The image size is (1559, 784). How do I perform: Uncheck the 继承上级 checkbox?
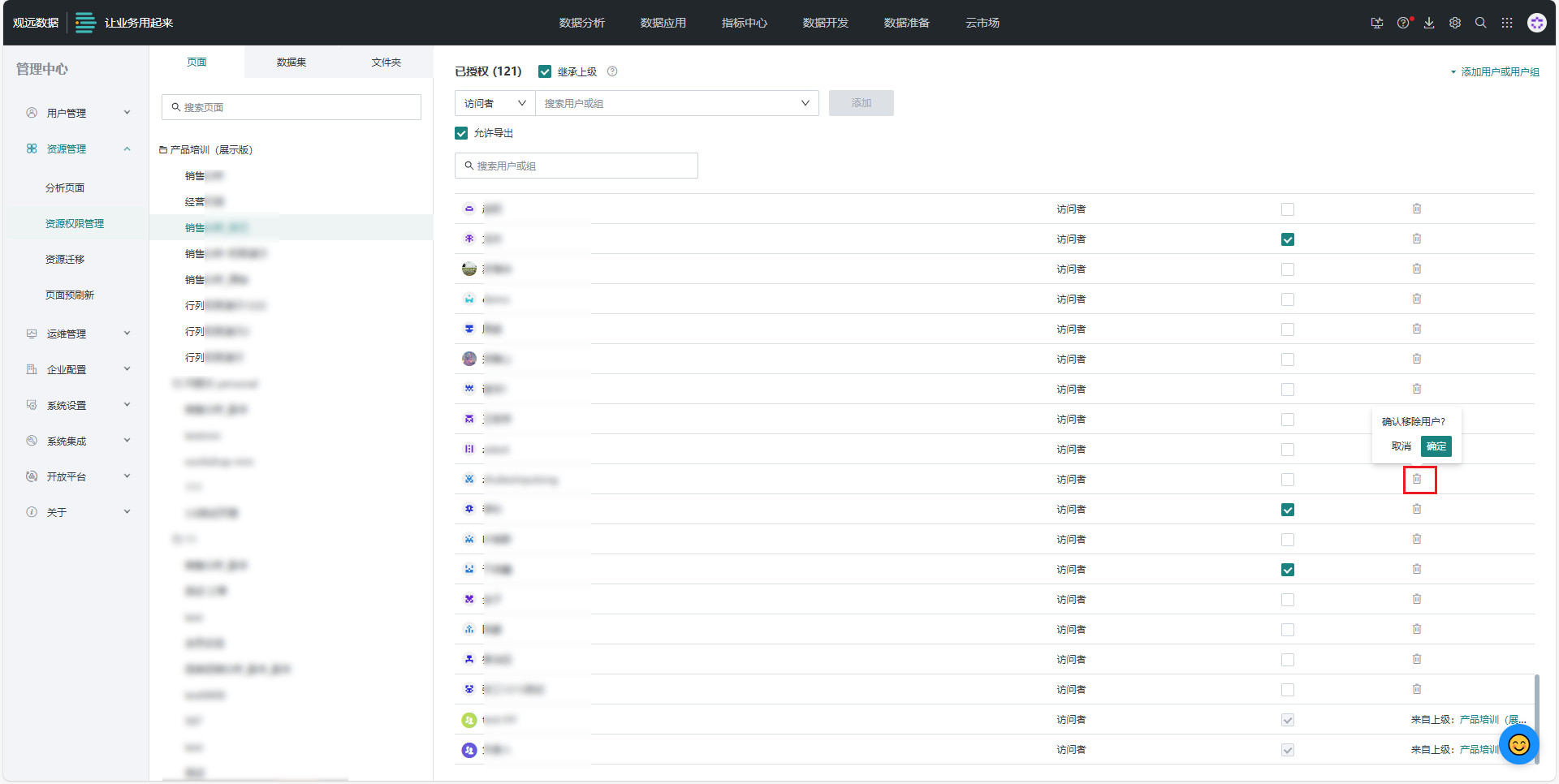click(x=545, y=71)
